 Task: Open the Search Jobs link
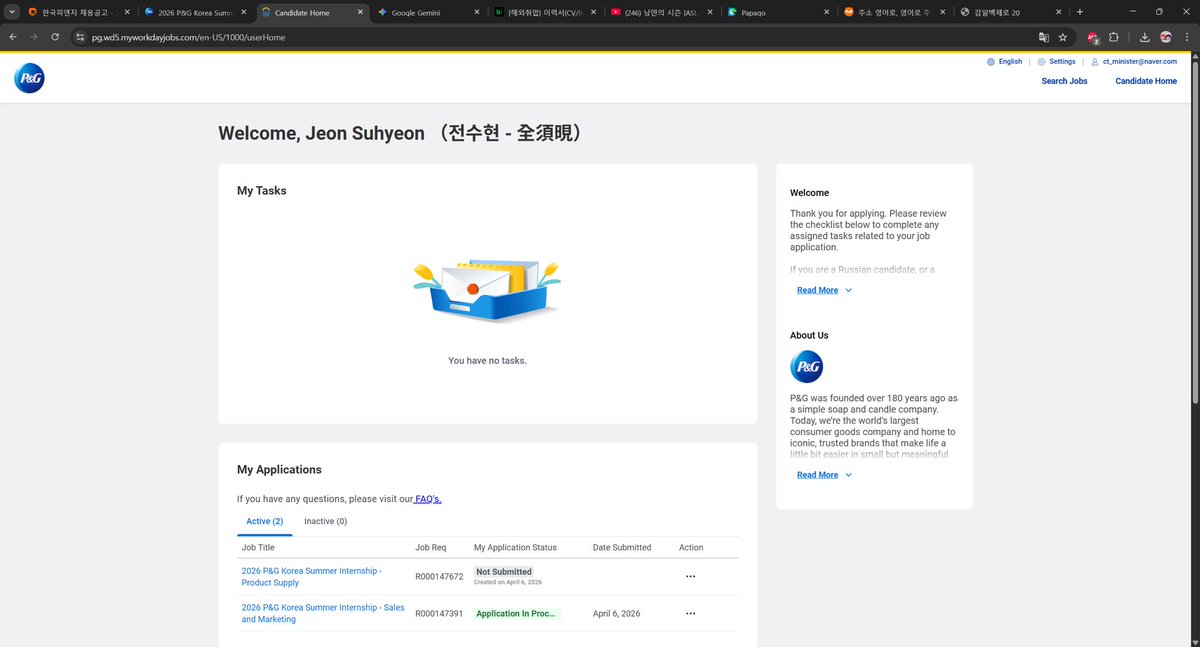1064,81
